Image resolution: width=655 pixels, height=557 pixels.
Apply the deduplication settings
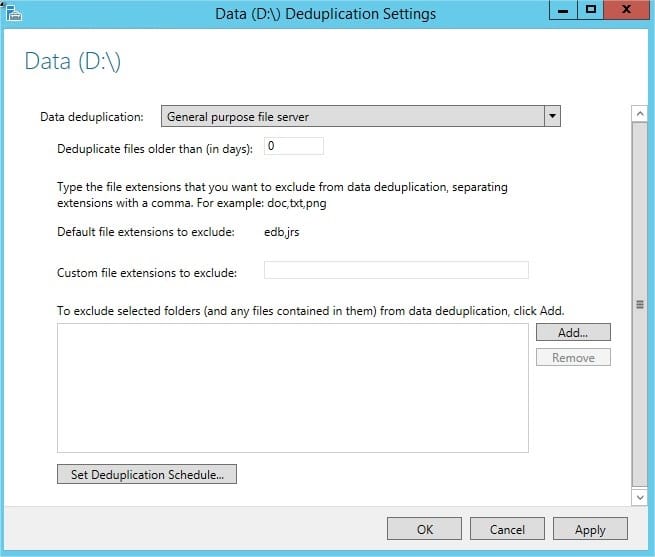(590, 529)
